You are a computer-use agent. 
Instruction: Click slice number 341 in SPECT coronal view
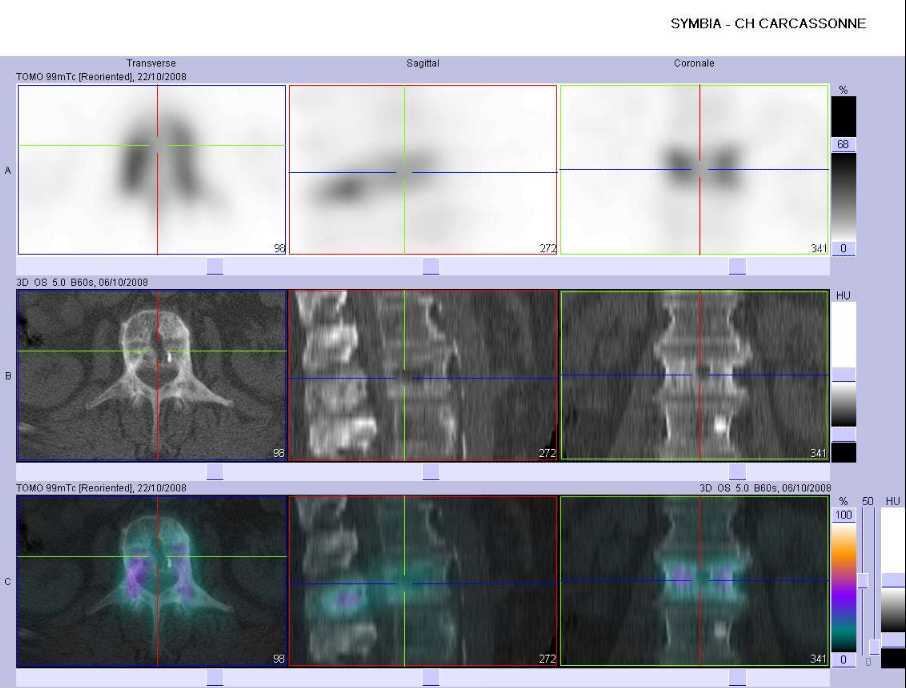[x=819, y=248]
